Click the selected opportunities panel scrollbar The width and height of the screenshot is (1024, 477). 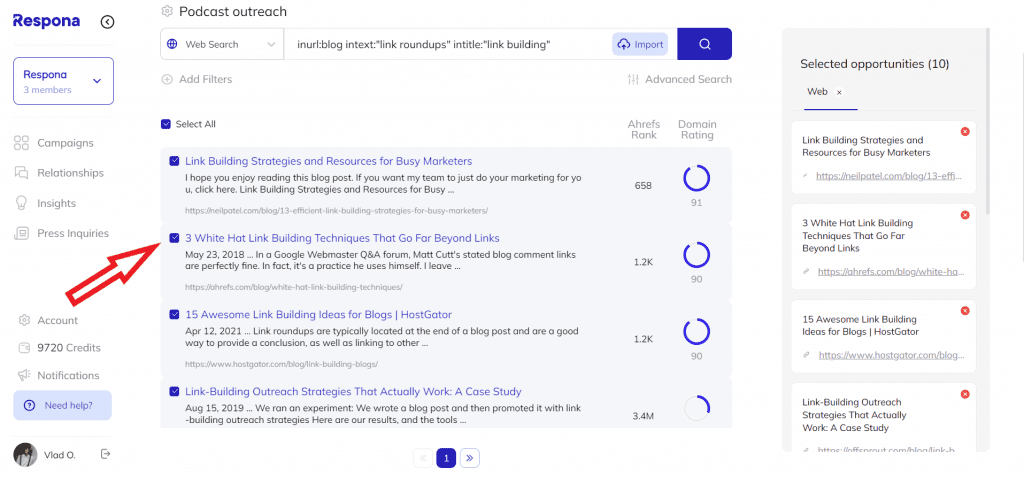pos(987,121)
